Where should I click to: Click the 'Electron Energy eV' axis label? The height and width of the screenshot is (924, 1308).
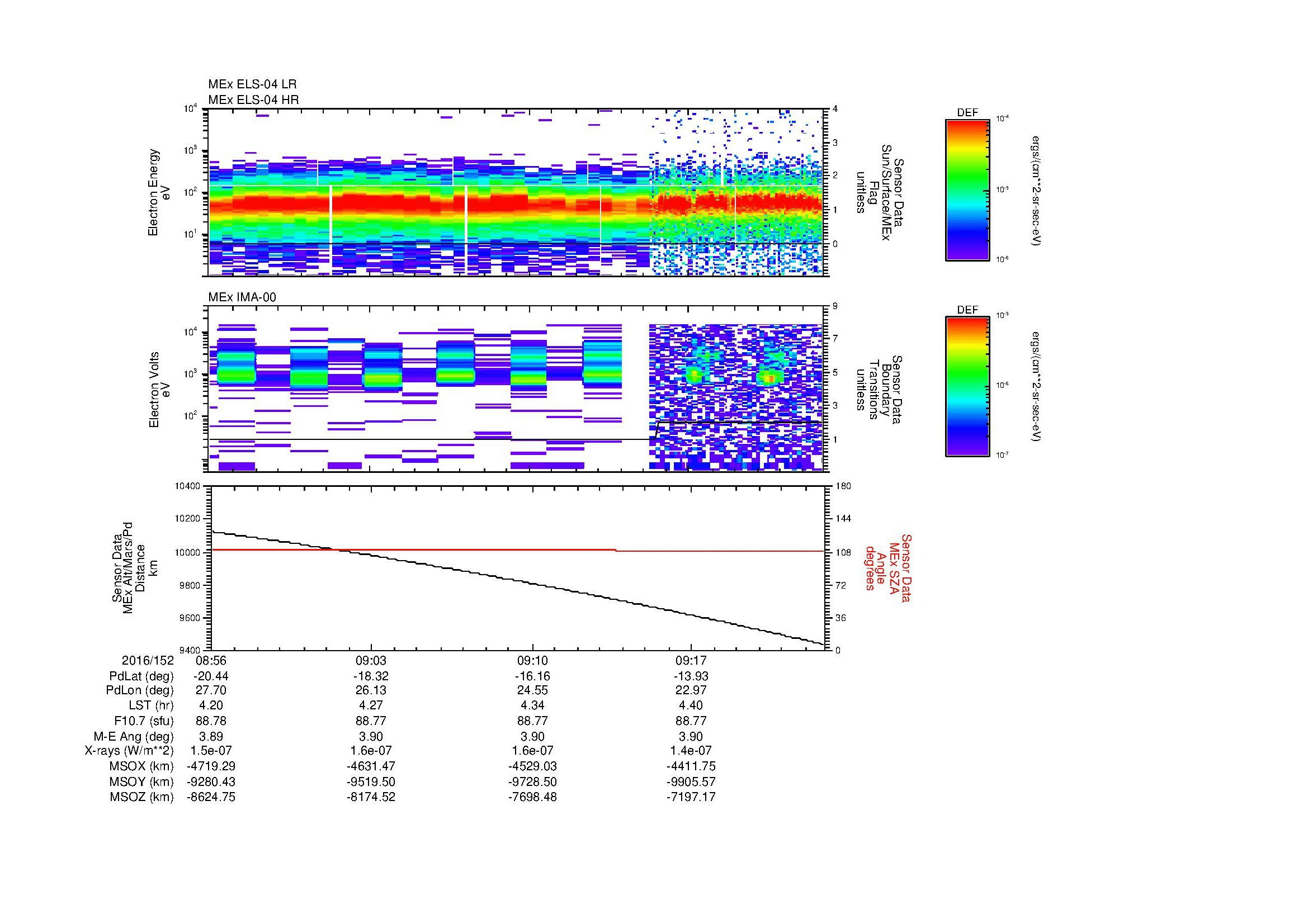159,192
